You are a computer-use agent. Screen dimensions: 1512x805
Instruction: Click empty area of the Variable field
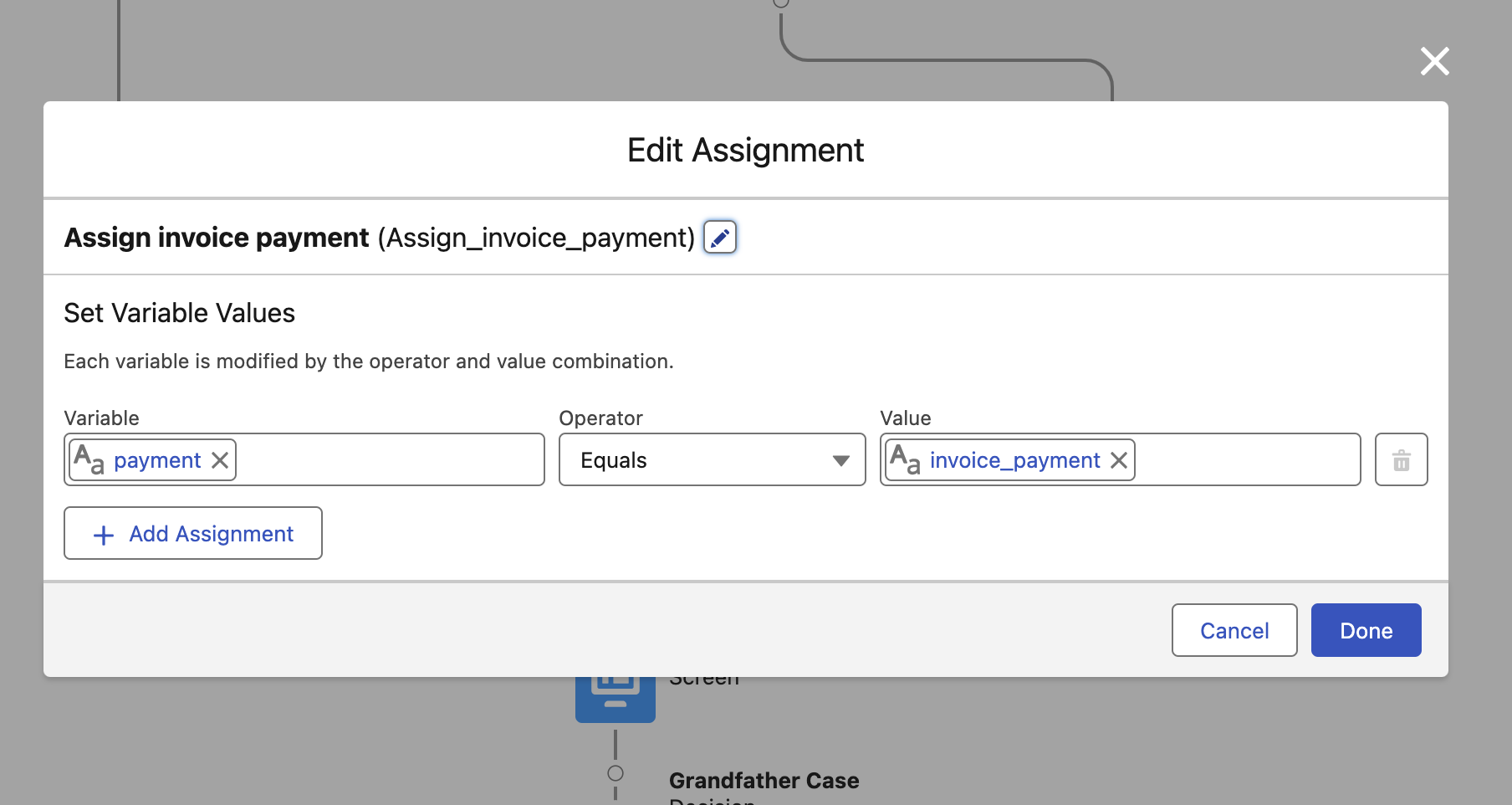tap(389, 460)
